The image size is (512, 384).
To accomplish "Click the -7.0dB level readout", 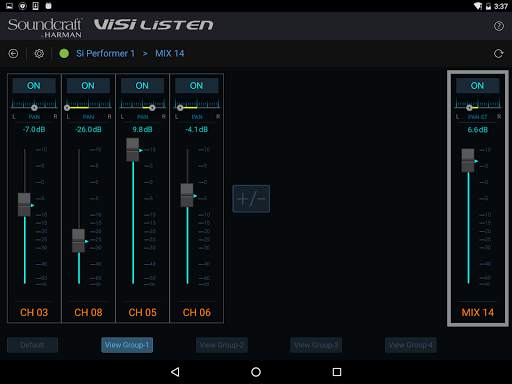I will click(x=34, y=129).
